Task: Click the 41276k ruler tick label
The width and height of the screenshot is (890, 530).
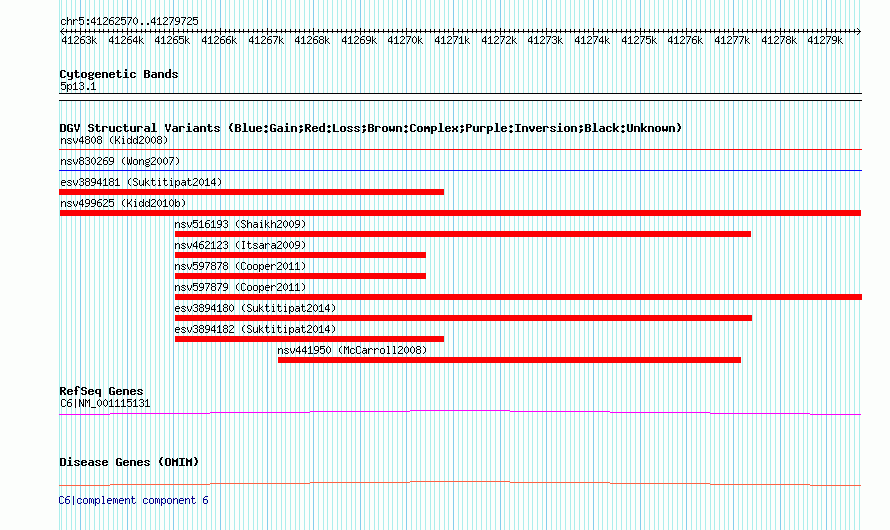Action: point(685,40)
